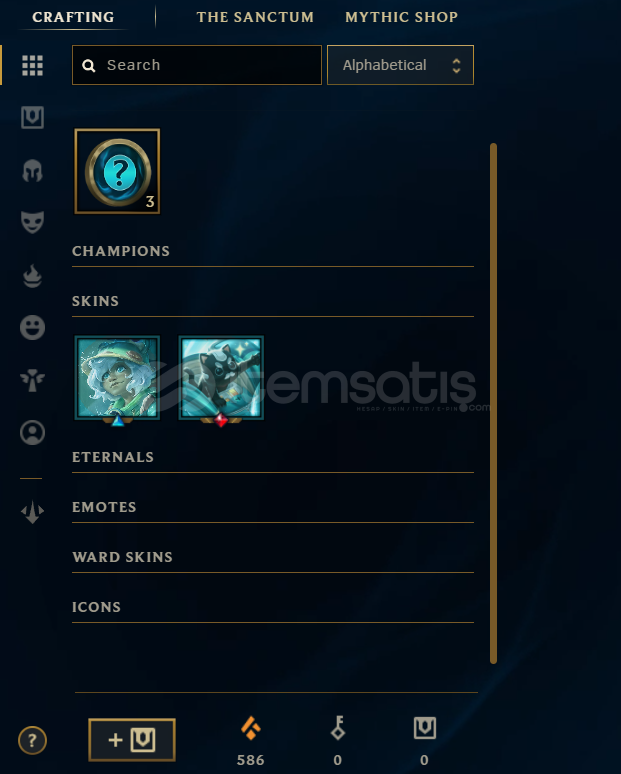Open the disenchant materials sidebar icon
The width and height of the screenshot is (621, 774).
[33, 512]
